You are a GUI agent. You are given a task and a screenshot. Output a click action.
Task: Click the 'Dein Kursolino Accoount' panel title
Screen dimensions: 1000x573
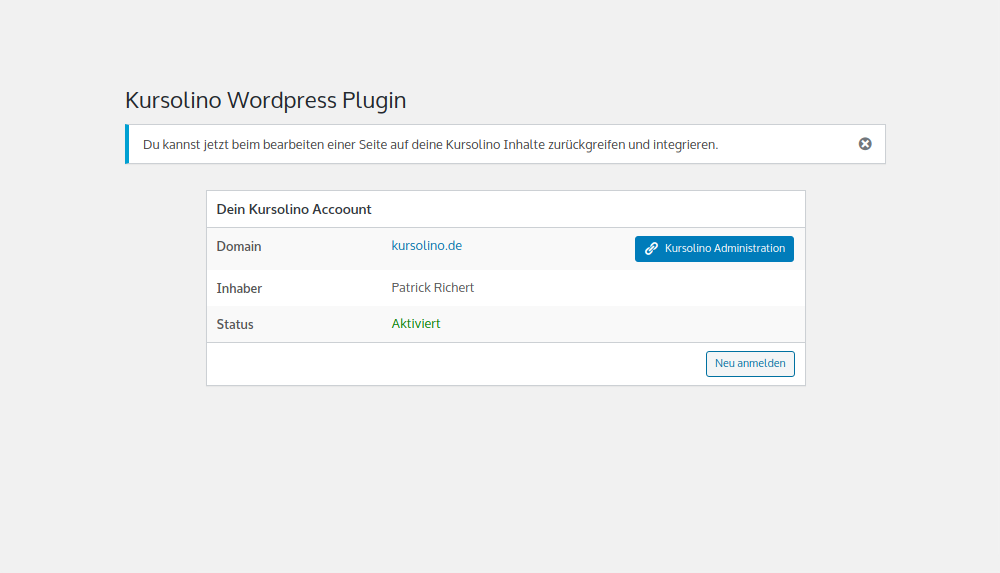[x=294, y=209]
